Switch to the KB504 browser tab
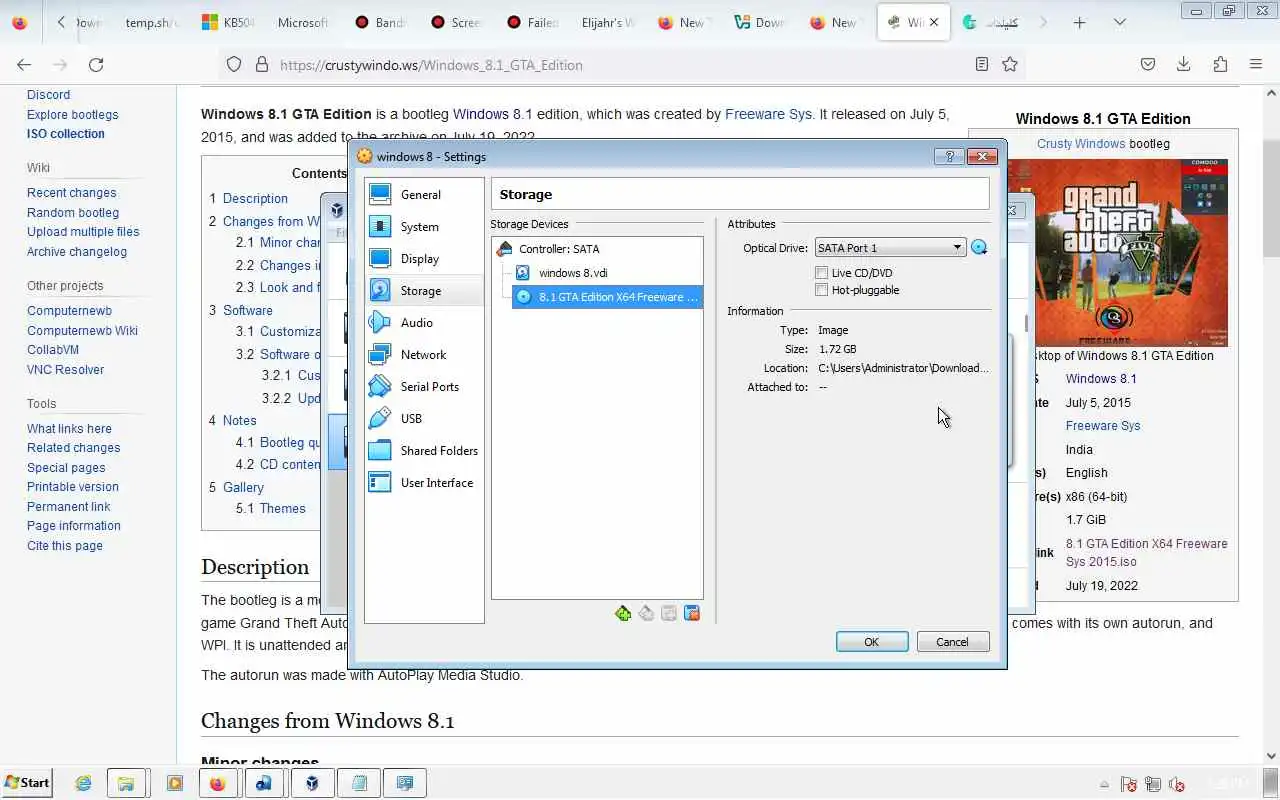Viewport: 1280px width, 800px height. click(x=229, y=22)
